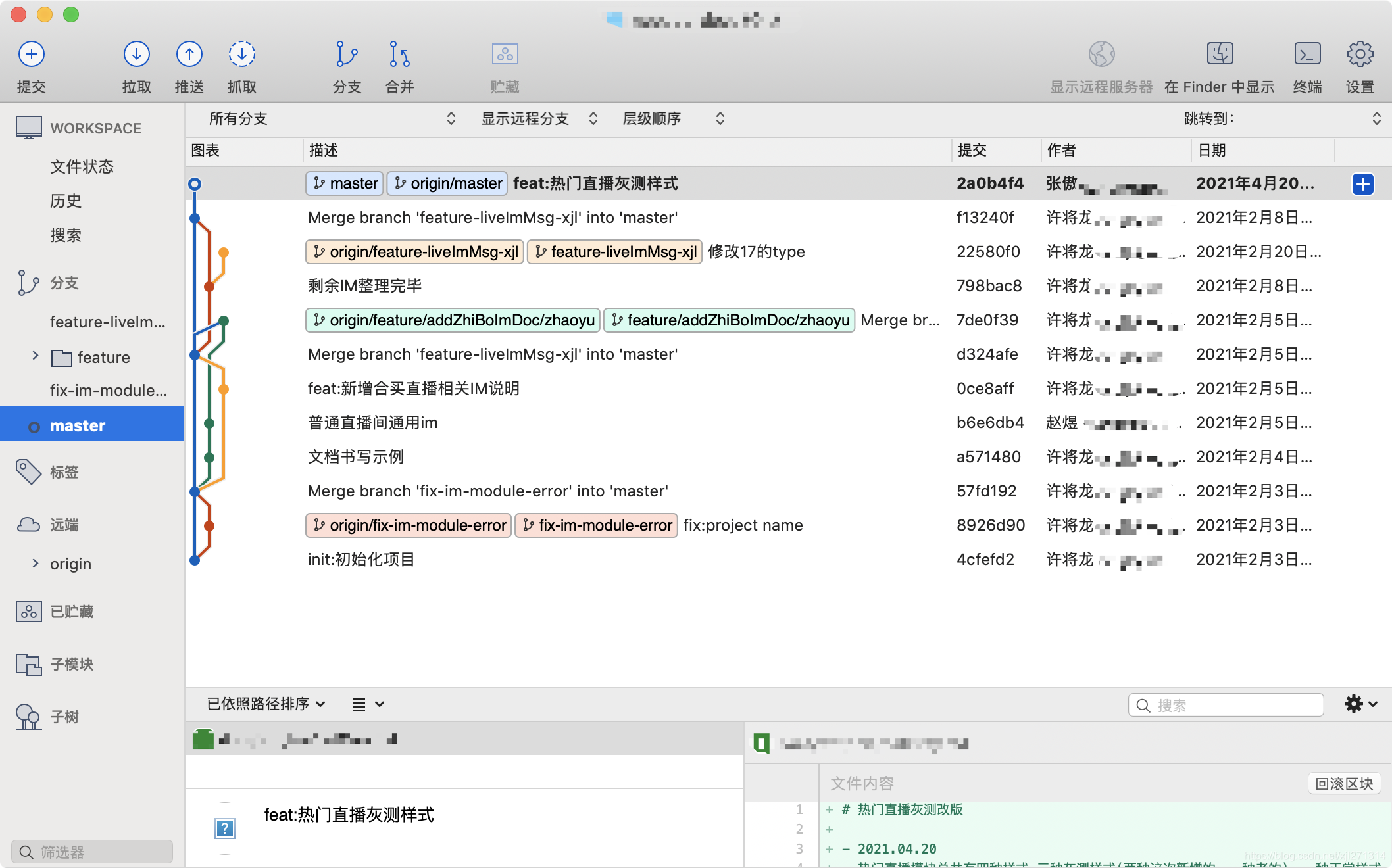Viewport: 1392px width, 868px height.
Task: Expand the origin remote in sidebar
Action: 35,564
